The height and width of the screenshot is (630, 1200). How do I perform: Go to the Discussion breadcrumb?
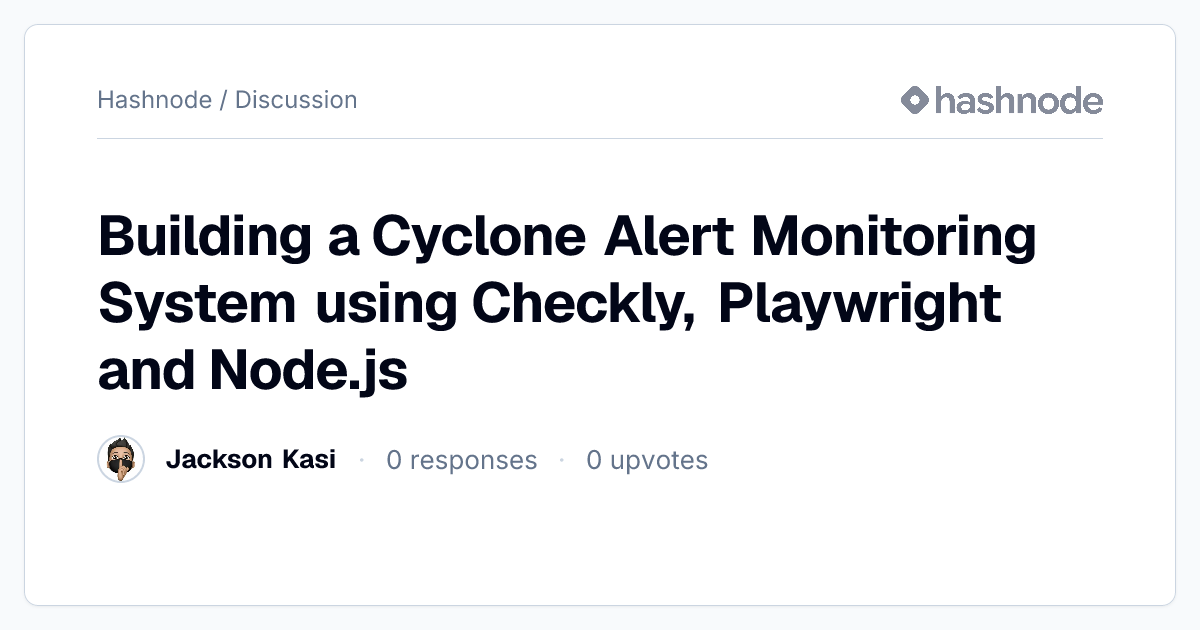tap(296, 100)
